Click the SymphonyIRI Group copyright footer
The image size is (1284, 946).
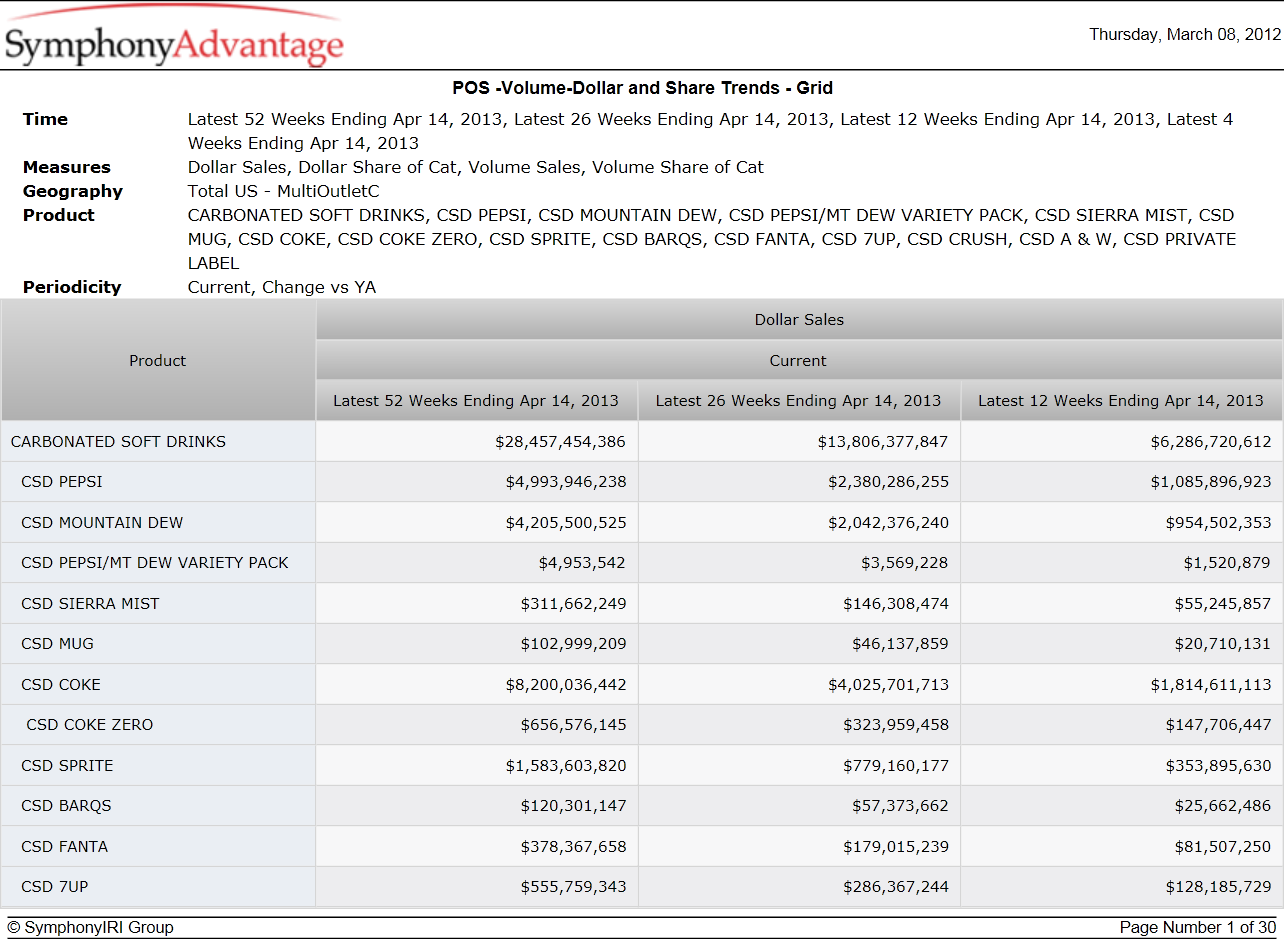(91, 927)
